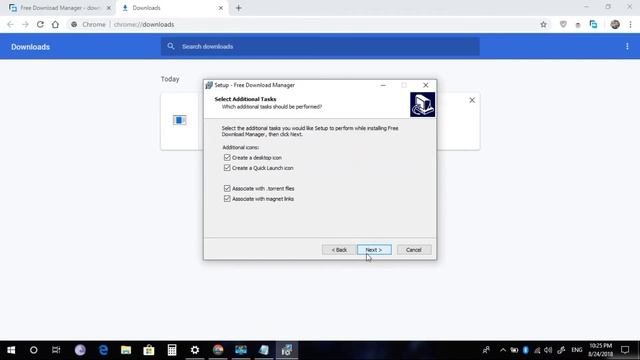The height and width of the screenshot is (360, 640).
Task: Open the shield extension icon
Action: (563, 24)
